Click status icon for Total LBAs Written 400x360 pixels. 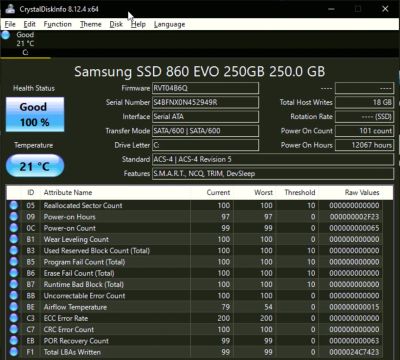[x=14, y=352]
